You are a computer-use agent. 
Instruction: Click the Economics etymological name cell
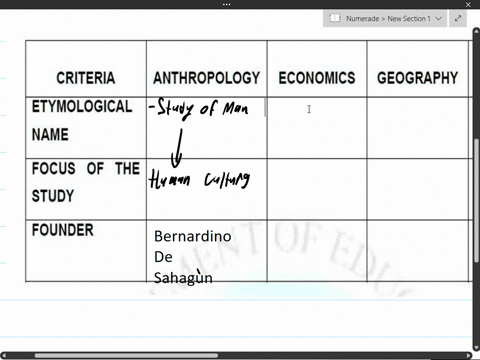[x=317, y=128]
